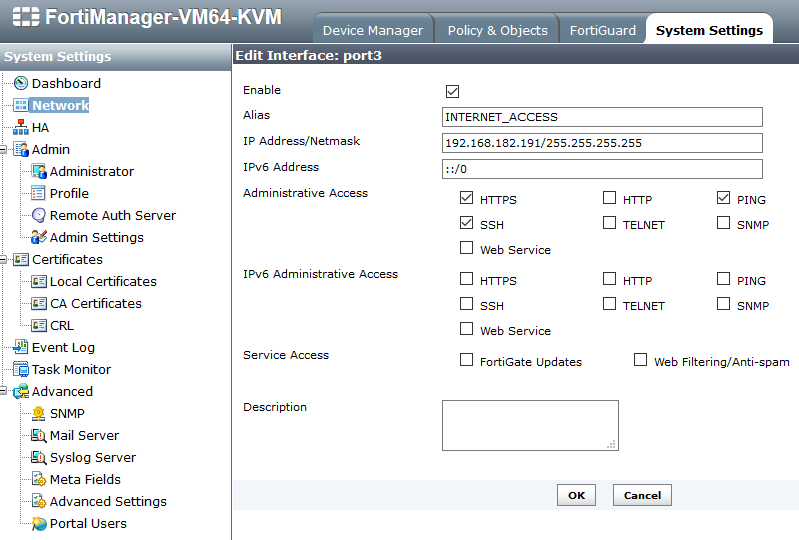This screenshot has width=799, height=540.
Task: Enable SNMP under IPv6 Administrative Access
Action: (724, 304)
